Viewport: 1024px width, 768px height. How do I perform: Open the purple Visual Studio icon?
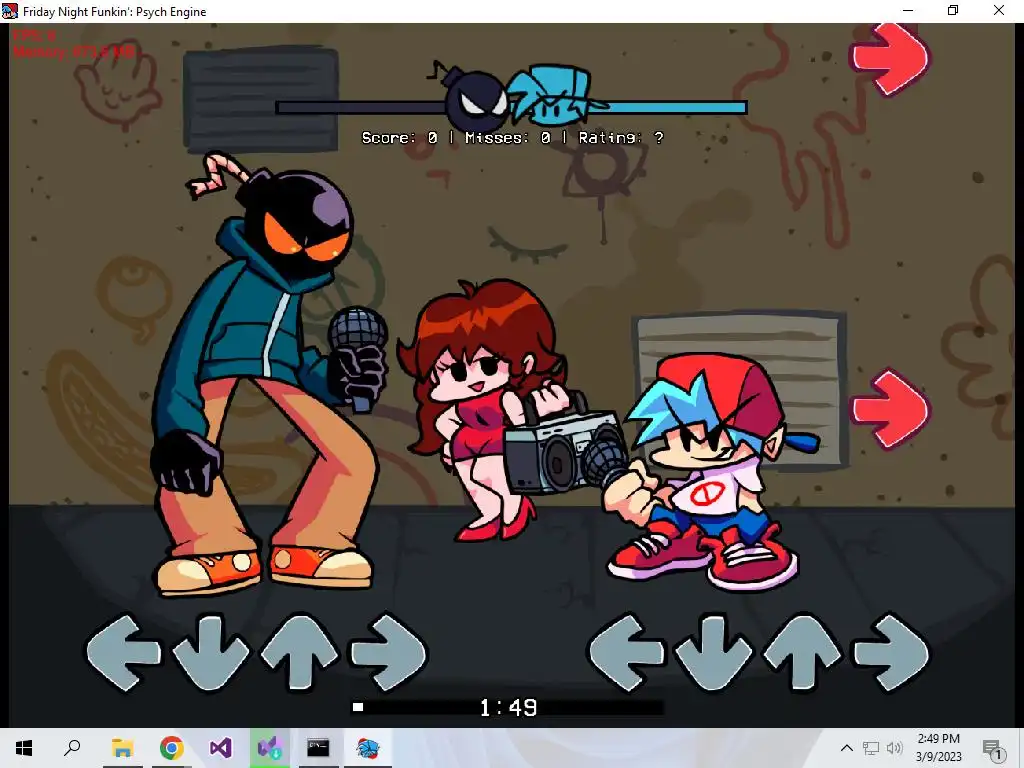click(x=220, y=748)
